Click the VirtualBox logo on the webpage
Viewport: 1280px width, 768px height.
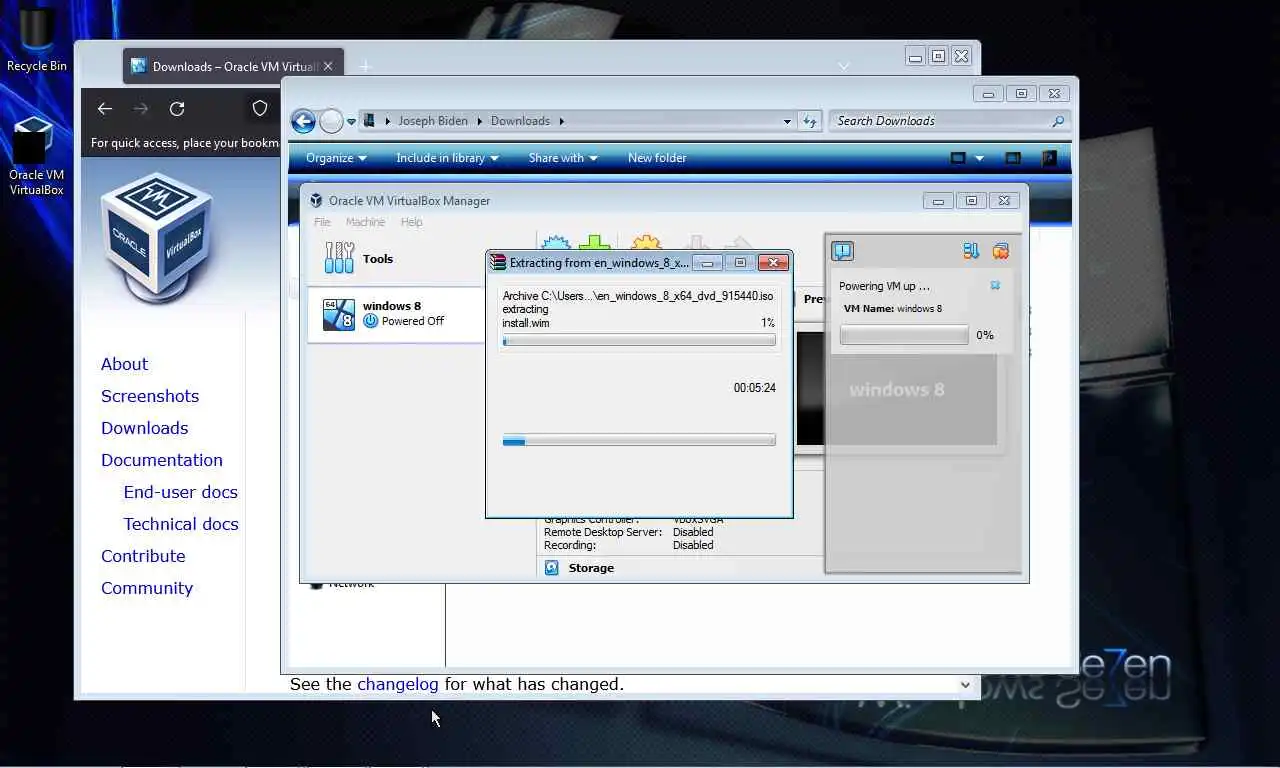click(156, 237)
